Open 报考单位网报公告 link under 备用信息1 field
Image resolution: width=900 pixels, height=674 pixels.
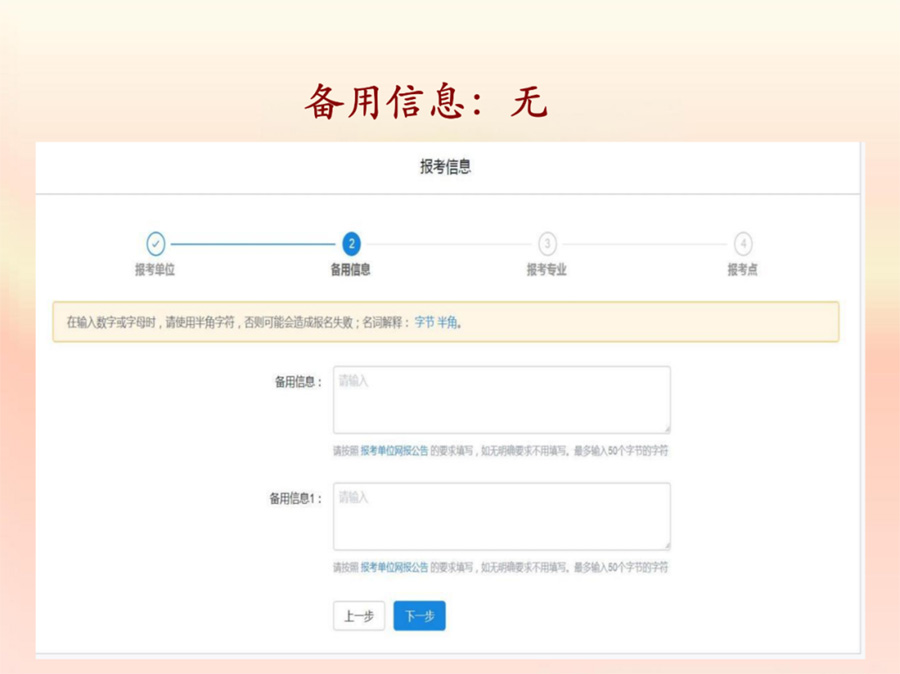click(x=394, y=568)
